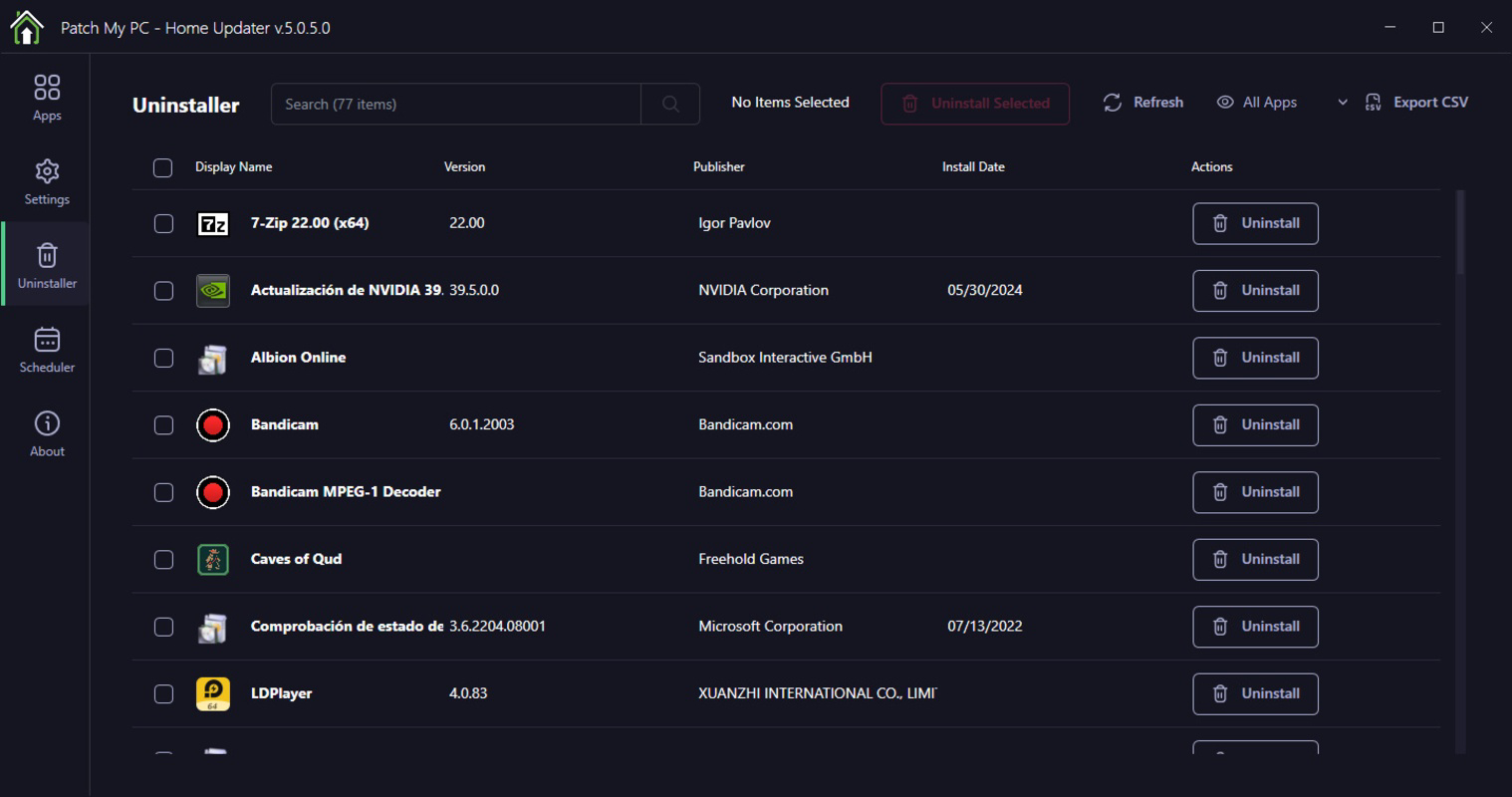Image resolution: width=1512 pixels, height=797 pixels.
Task: Sort by Publisher column header
Action: 718,167
